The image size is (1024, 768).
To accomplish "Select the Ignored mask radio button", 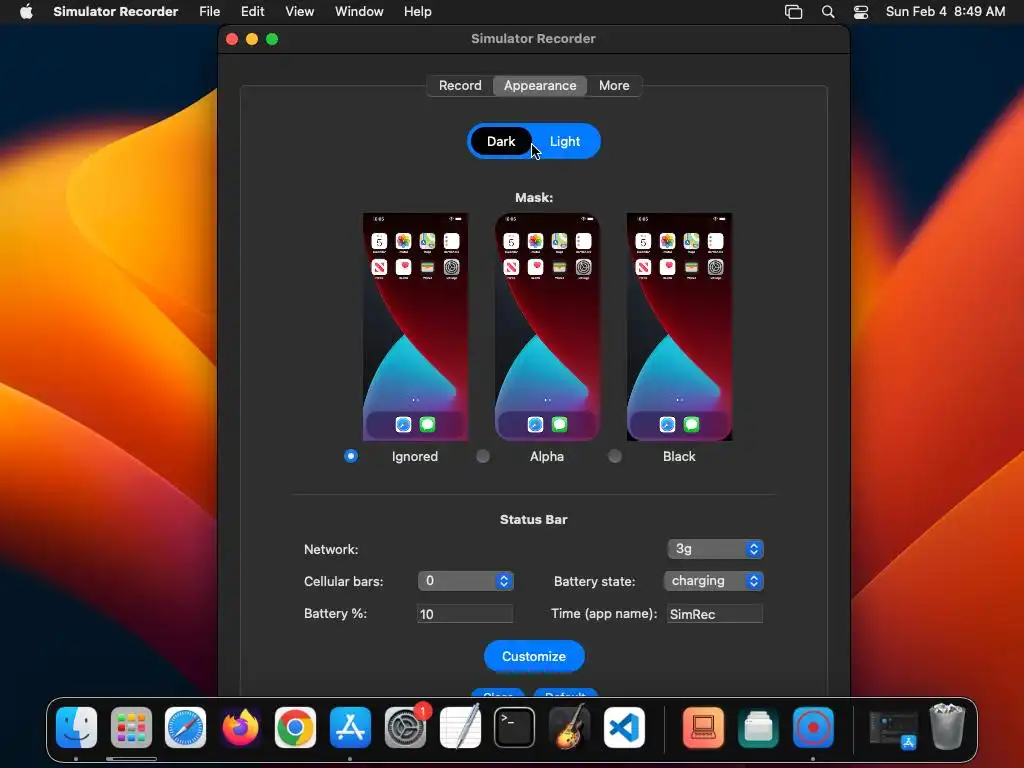I will point(351,456).
